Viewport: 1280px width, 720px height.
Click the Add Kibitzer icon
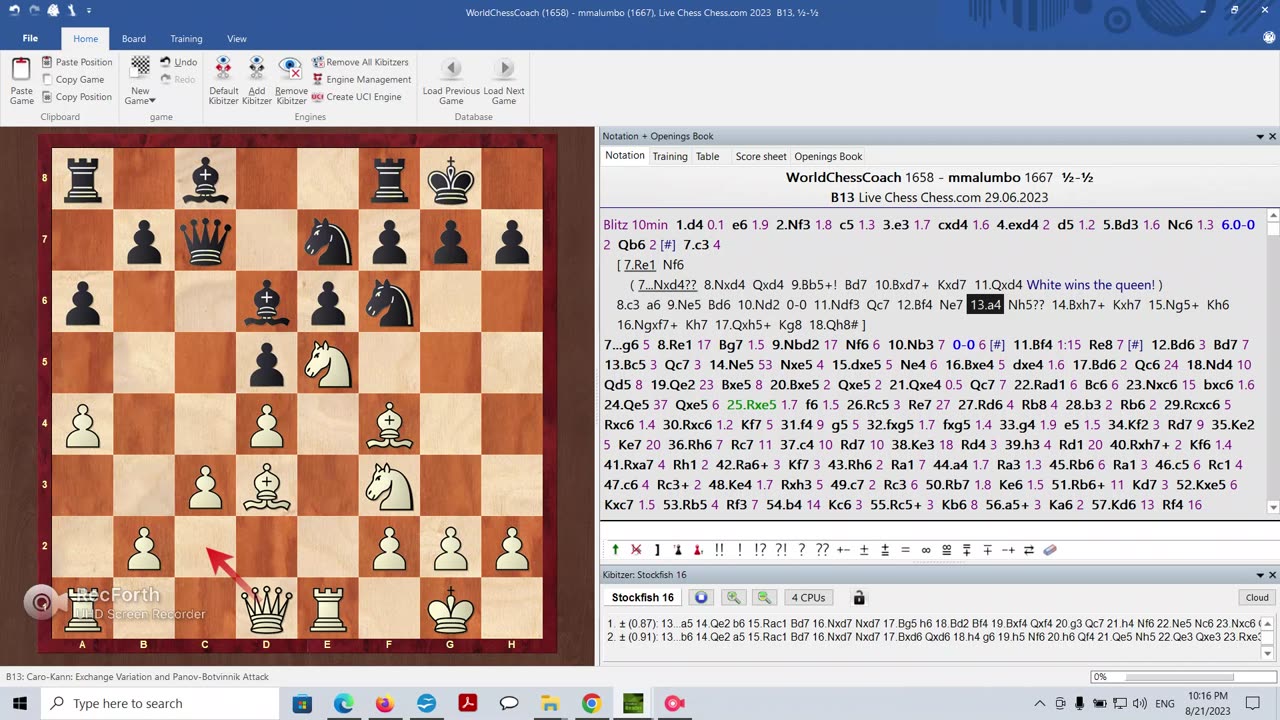pos(256,80)
